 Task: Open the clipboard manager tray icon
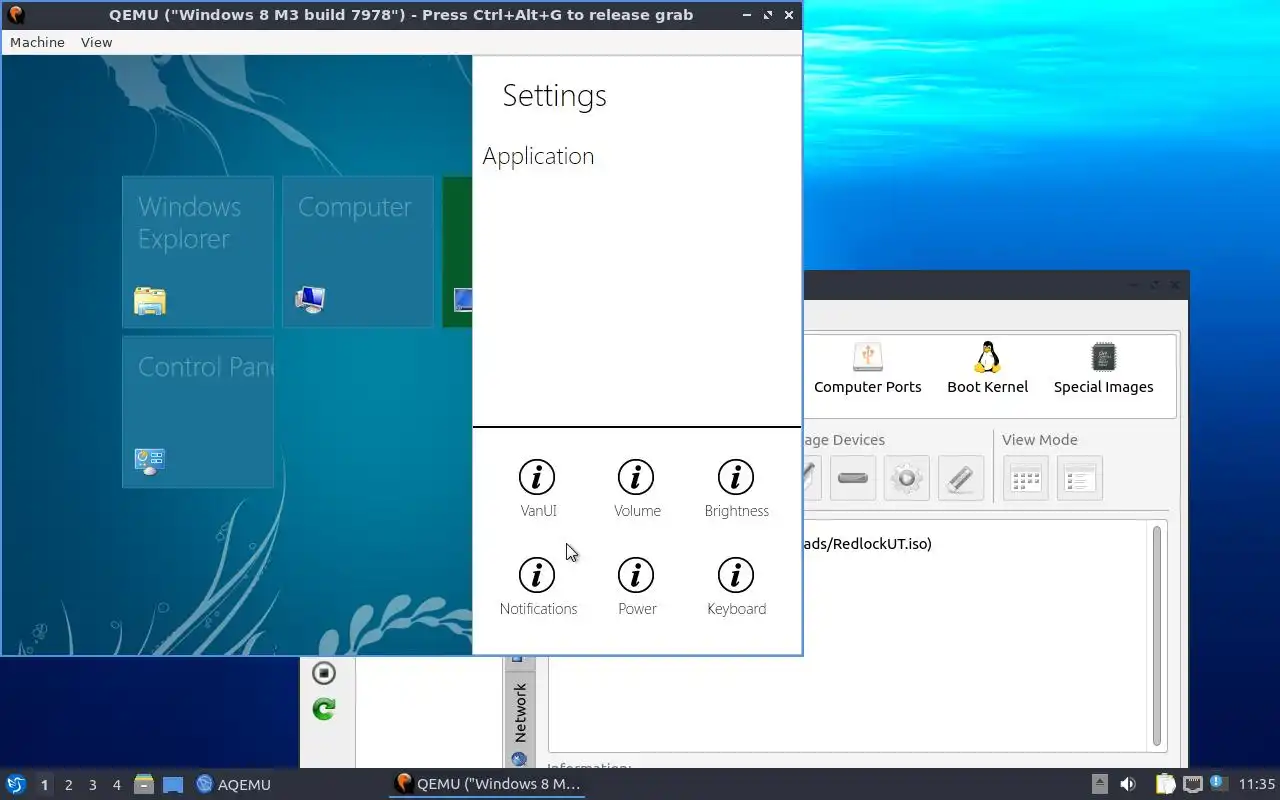[1165, 784]
